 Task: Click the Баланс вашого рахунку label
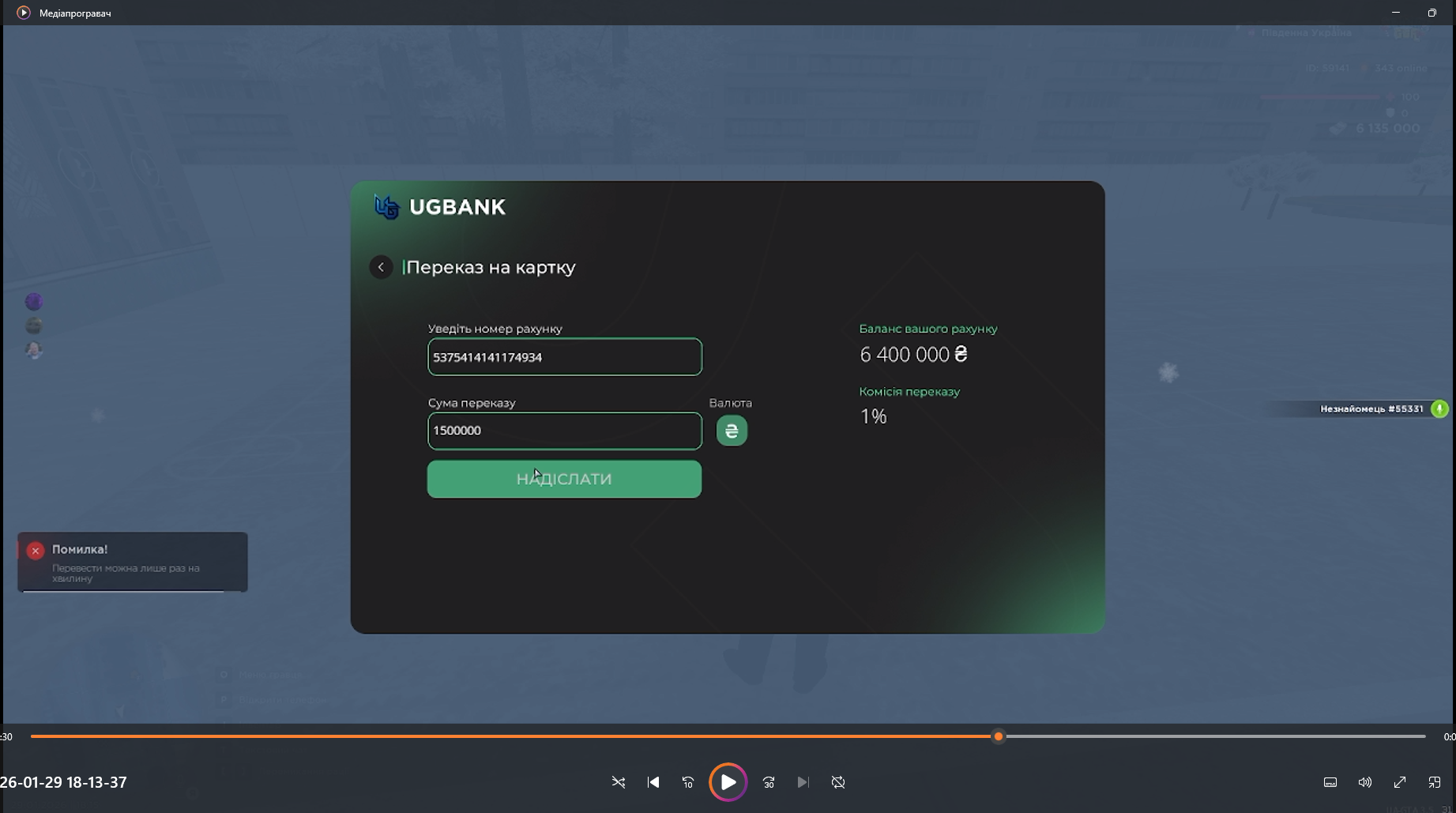pyautogui.click(x=928, y=329)
